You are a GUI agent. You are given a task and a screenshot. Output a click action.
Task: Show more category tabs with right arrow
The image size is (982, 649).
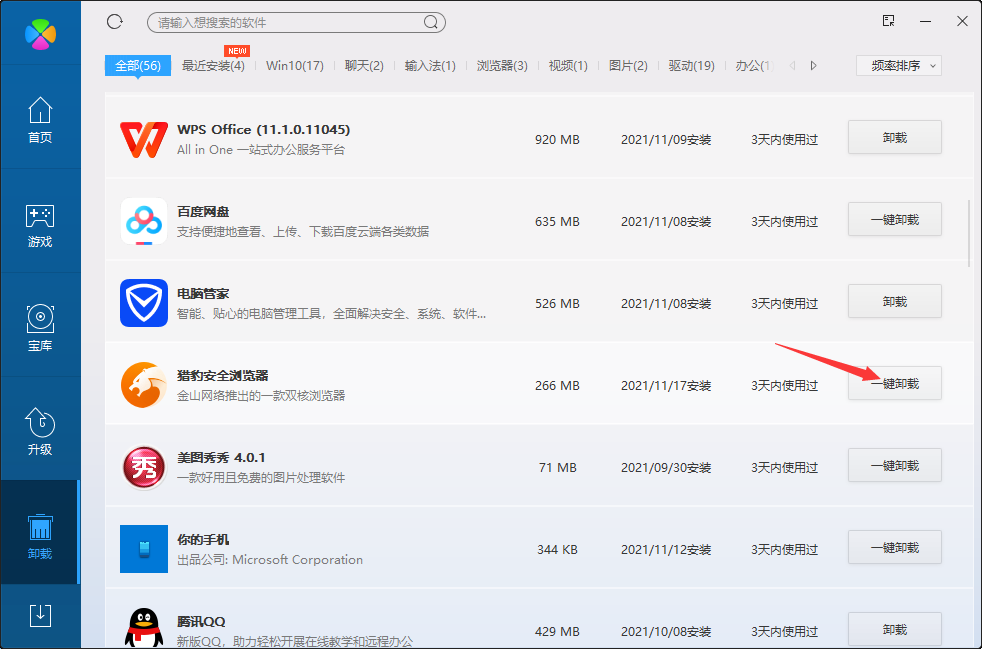pyautogui.click(x=813, y=65)
